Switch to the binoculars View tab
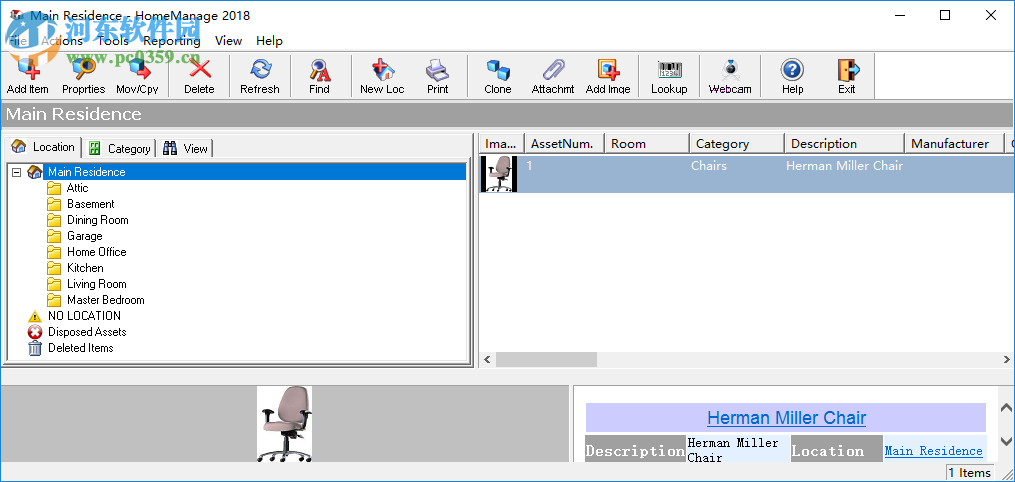The image size is (1015, 482). click(x=185, y=149)
